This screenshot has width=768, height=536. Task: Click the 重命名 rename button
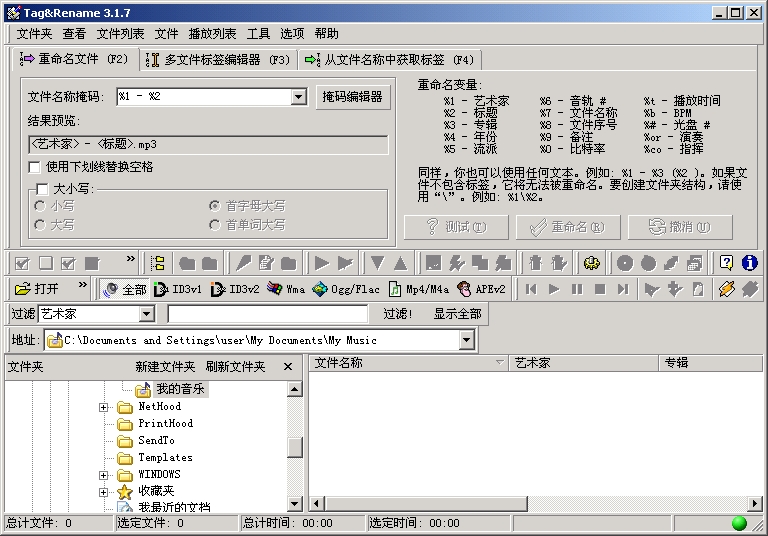pos(568,227)
